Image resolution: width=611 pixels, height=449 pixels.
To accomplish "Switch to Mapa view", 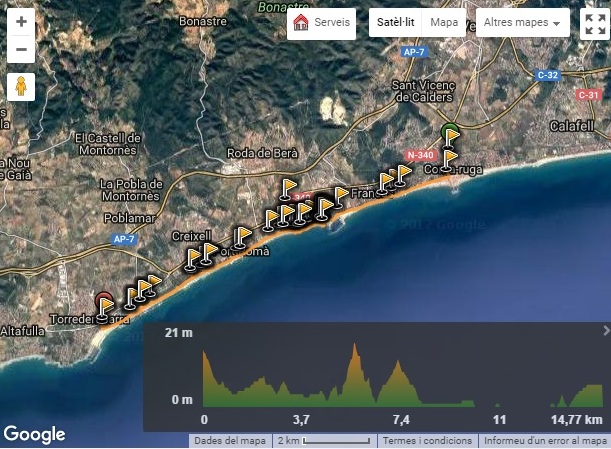I will tap(444, 22).
